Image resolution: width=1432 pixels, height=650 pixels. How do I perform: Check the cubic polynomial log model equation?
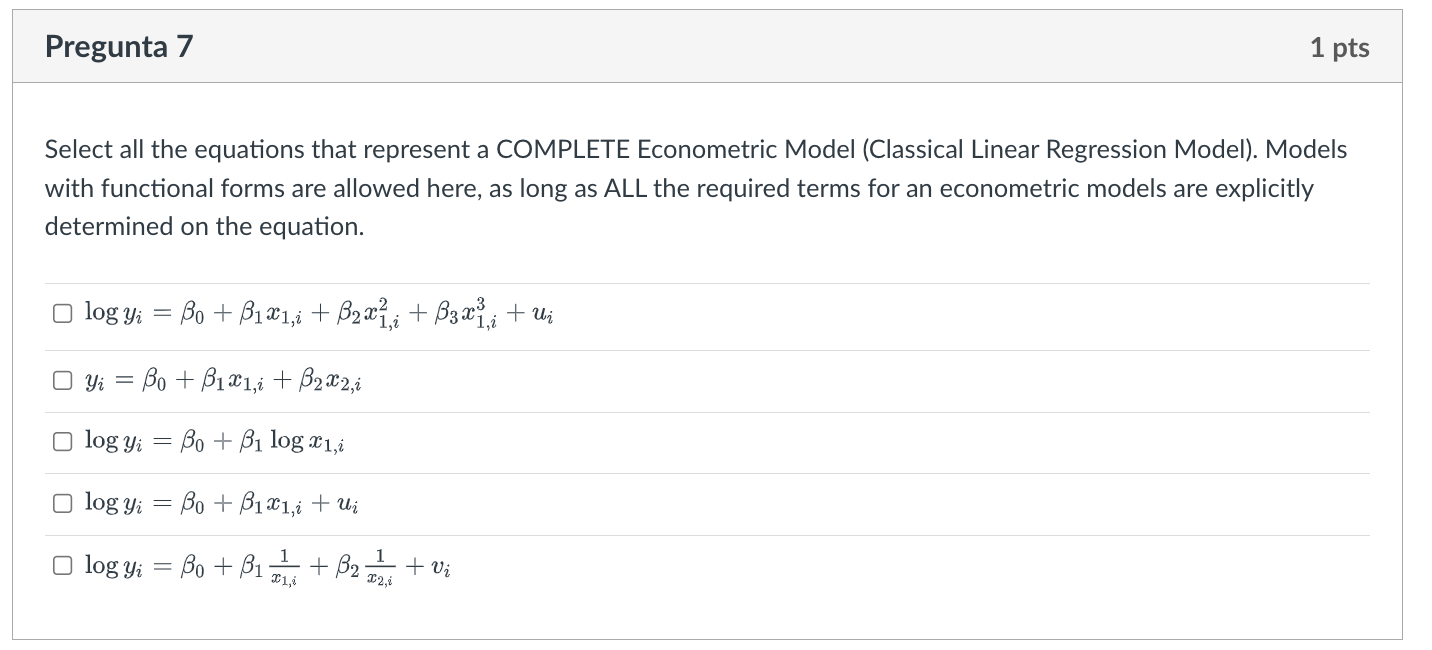tap(61, 312)
